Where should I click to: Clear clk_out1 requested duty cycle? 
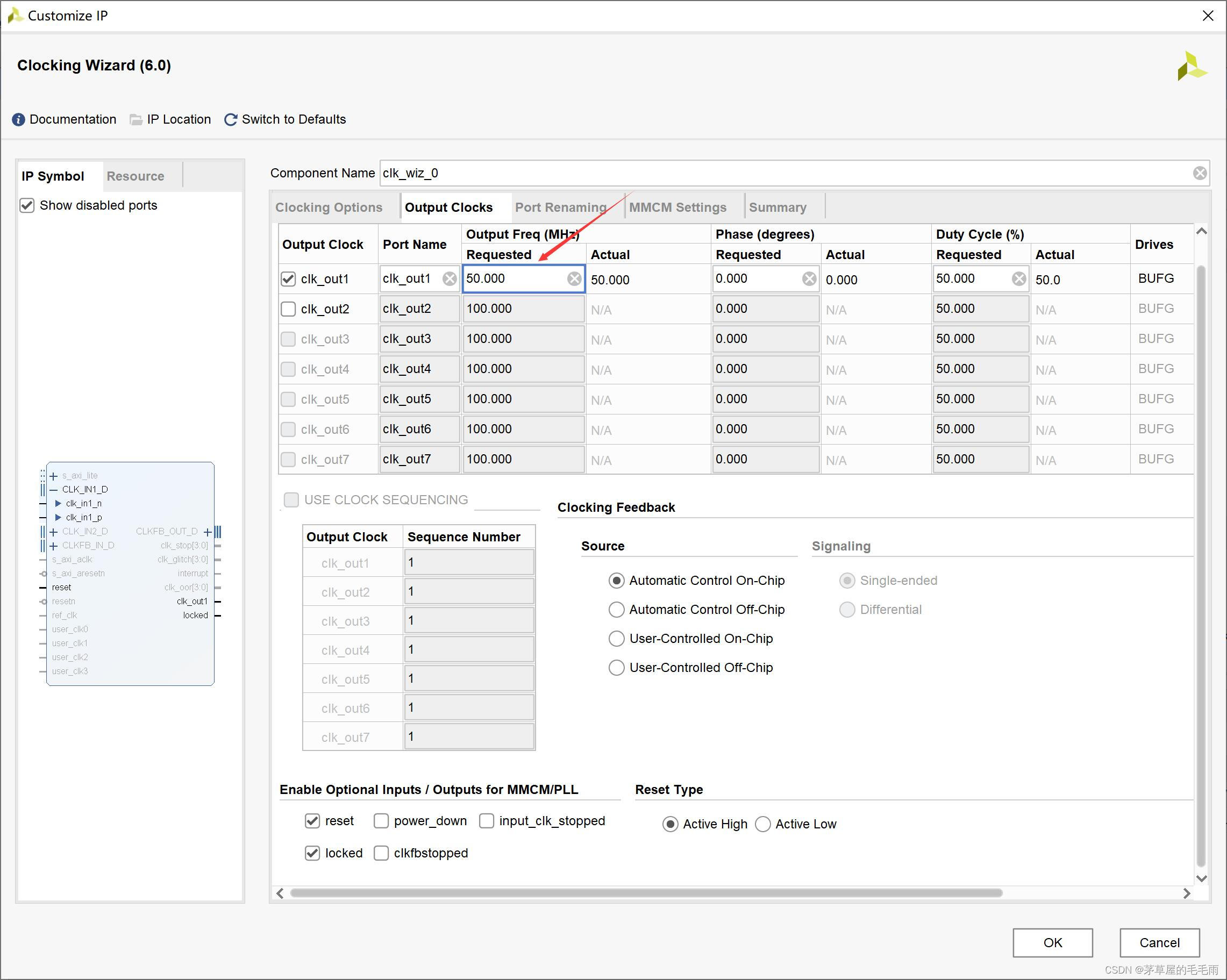pos(1019,278)
